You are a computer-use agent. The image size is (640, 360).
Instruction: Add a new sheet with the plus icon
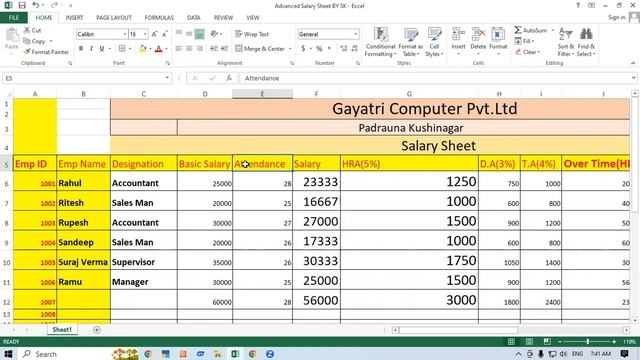[97, 330]
